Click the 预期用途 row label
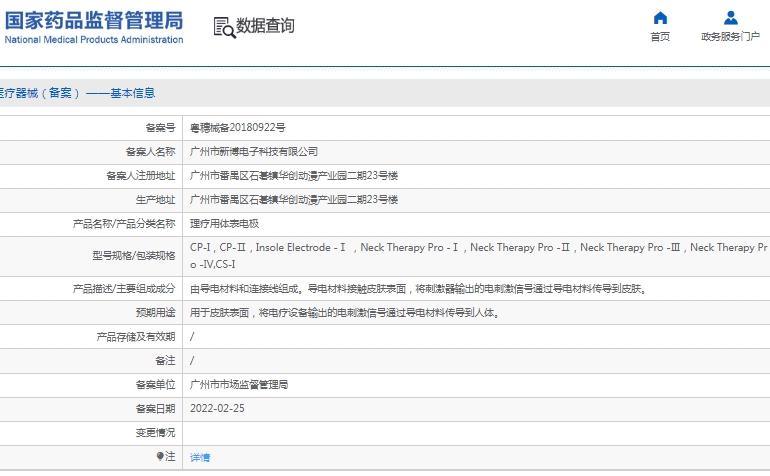Image resolution: width=770 pixels, height=476 pixels. pos(156,313)
